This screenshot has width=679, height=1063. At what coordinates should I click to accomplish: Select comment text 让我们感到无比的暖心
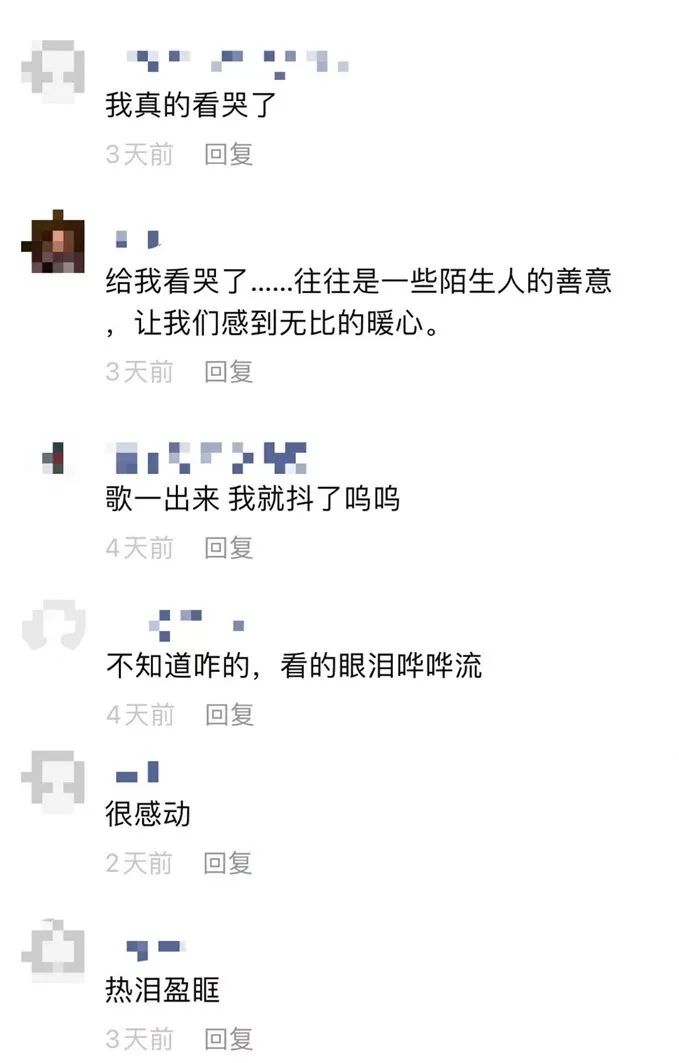coord(287,323)
